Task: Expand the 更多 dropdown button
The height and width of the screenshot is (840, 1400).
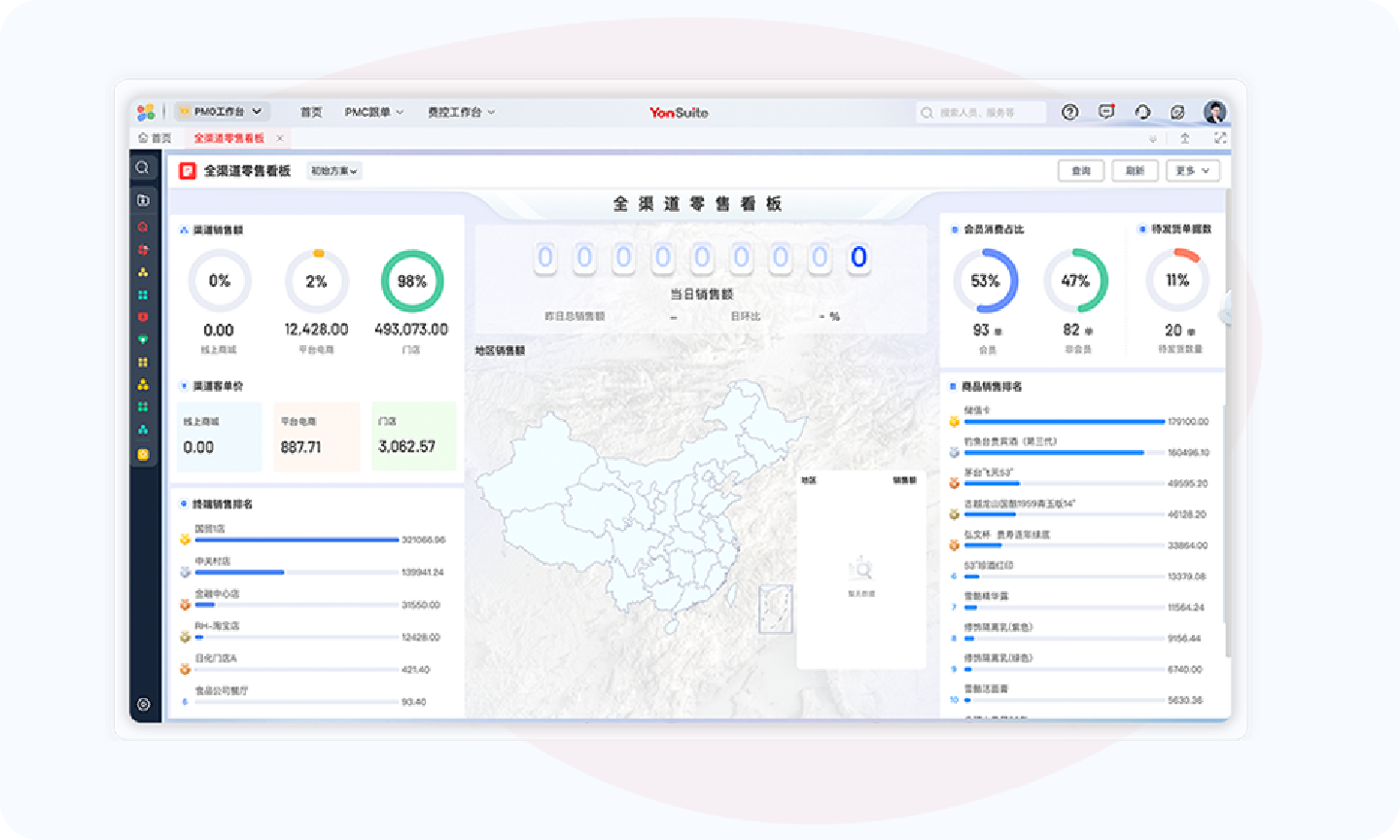Action: click(1192, 171)
